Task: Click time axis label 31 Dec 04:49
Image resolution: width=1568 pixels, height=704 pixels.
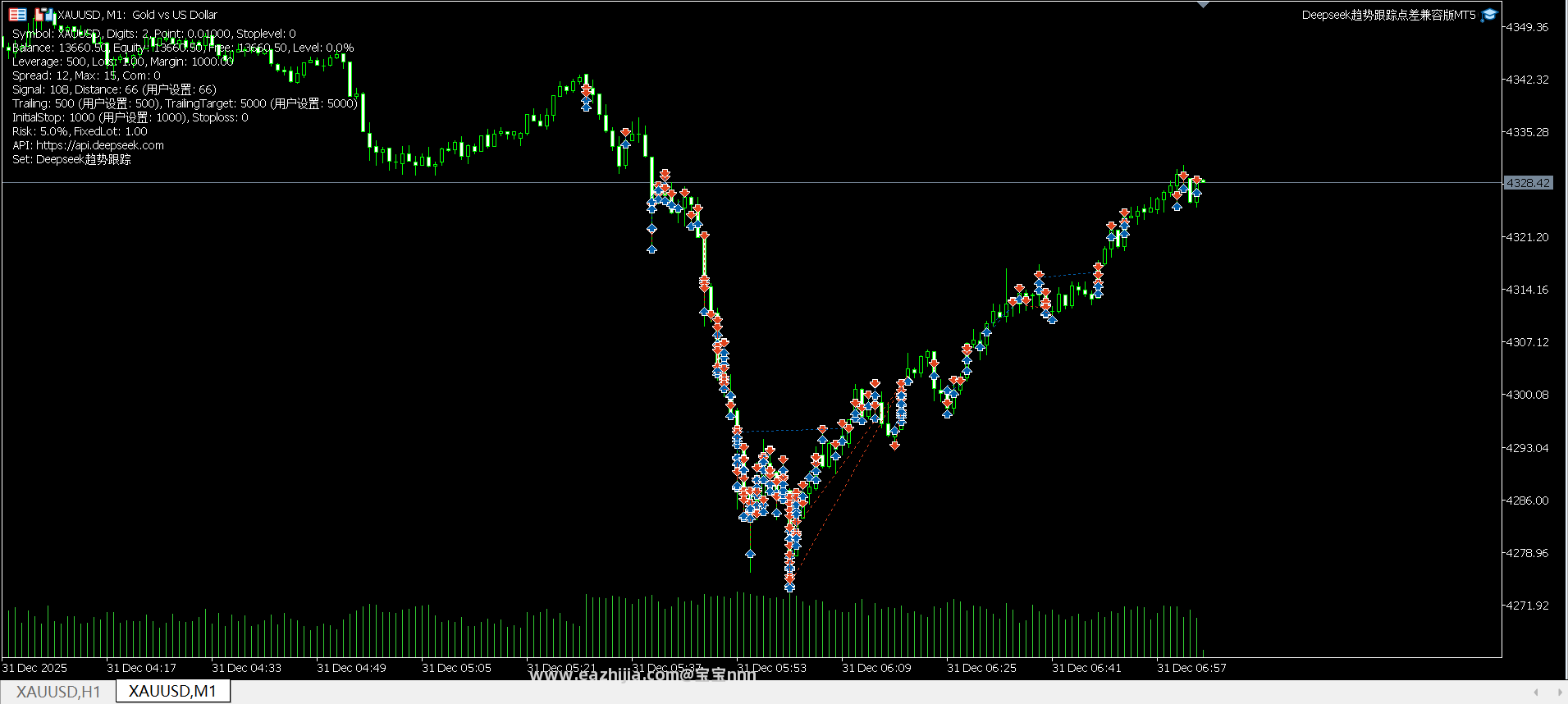Action: [351, 668]
